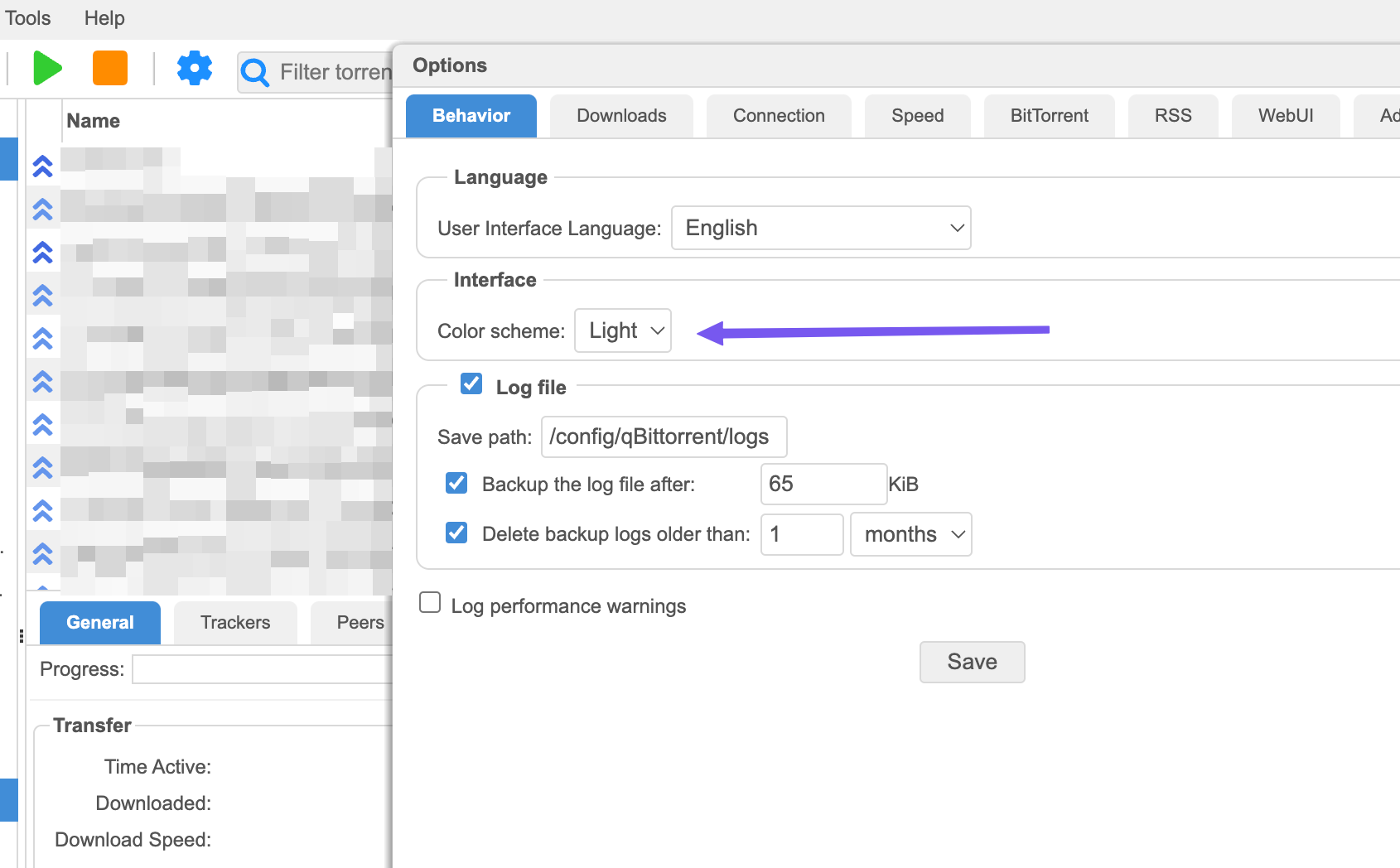The image size is (1400, 868).
Task: Open the User Interface Language dropdown
Action: pos(821,228)
